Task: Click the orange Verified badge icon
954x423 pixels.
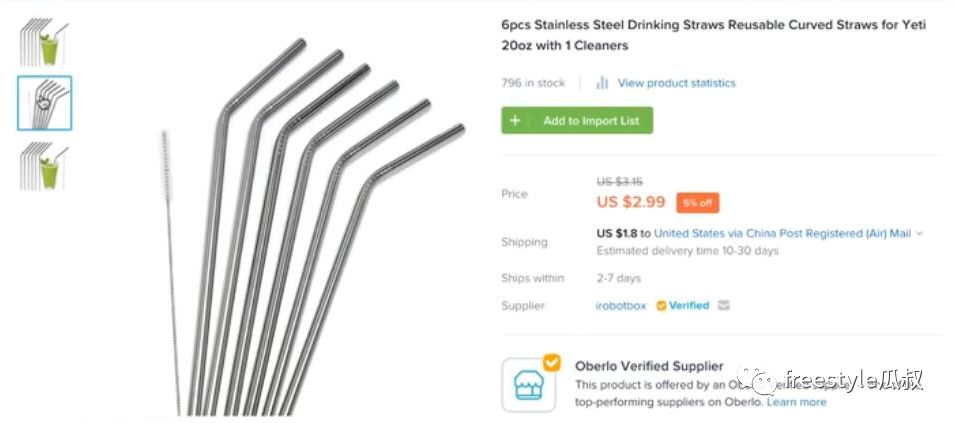Action: click(661, 306)
